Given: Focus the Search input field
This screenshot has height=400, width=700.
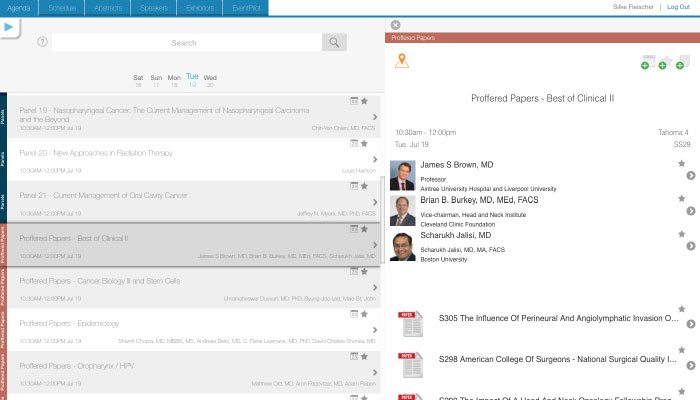Looking at the screenshot, I should [x=187, y=42].
